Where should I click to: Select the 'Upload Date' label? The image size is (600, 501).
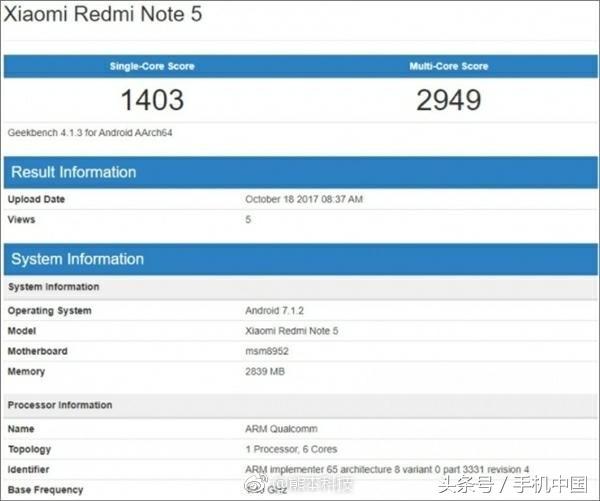[x=36, y=199]
